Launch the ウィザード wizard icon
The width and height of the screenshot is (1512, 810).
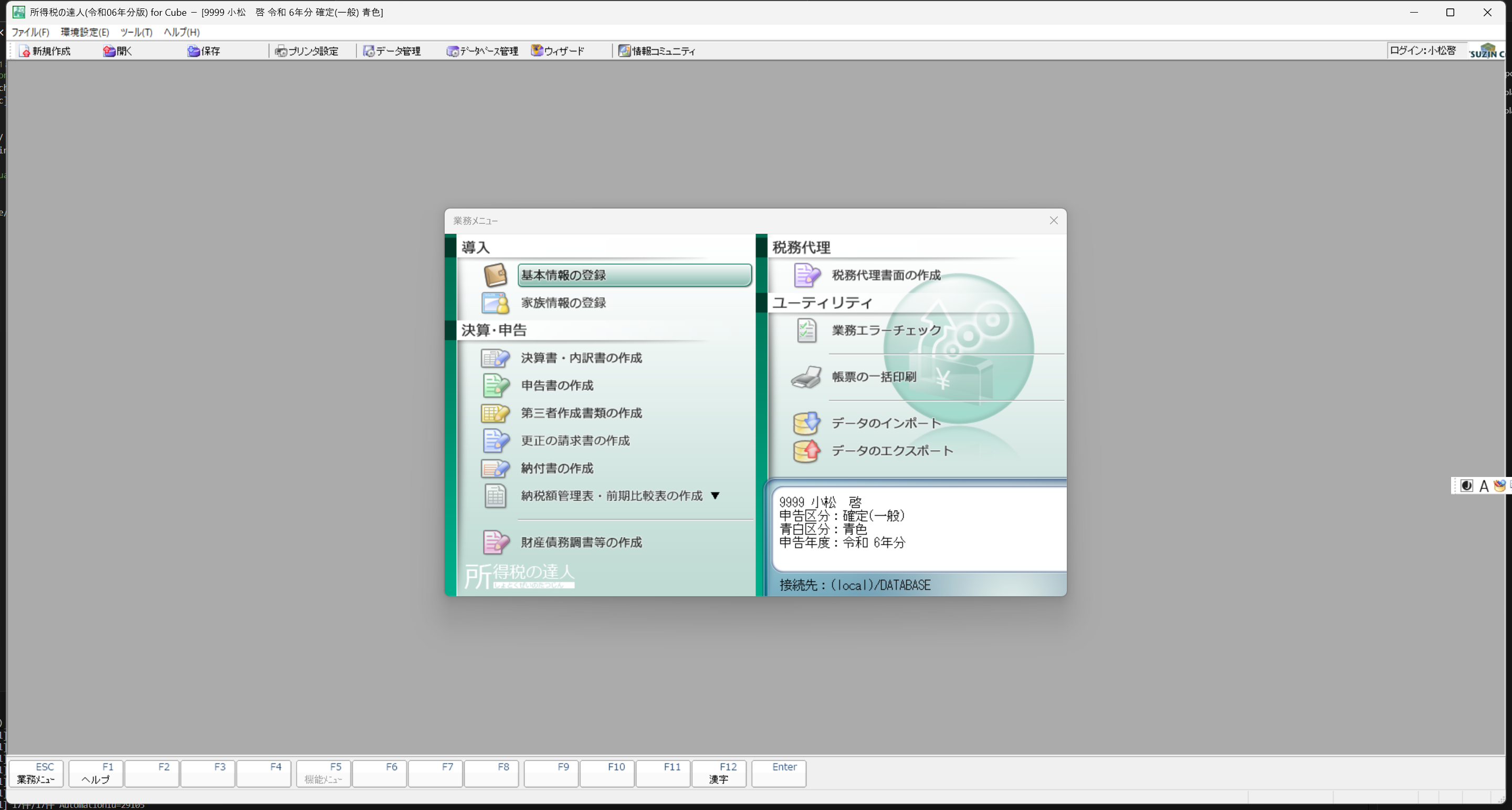(537, 51)
